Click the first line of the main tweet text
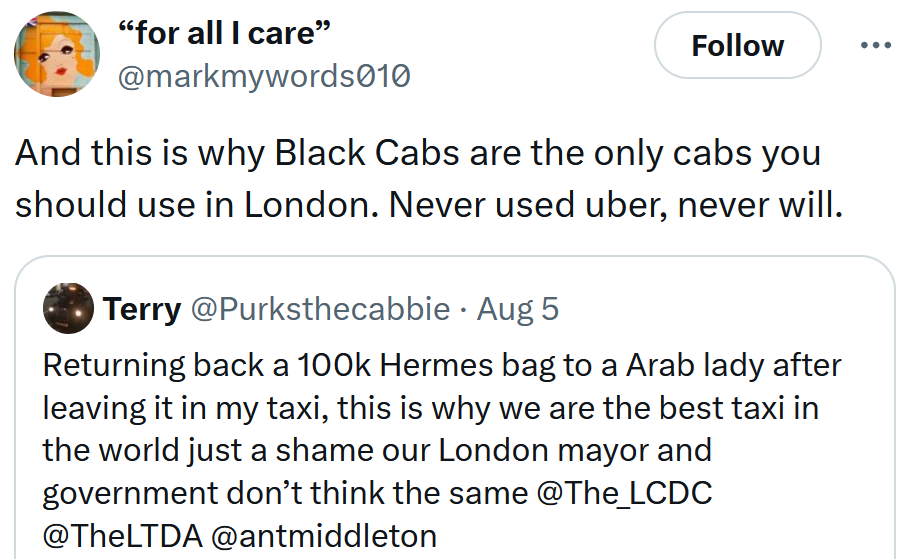 (x=418, y=154)
